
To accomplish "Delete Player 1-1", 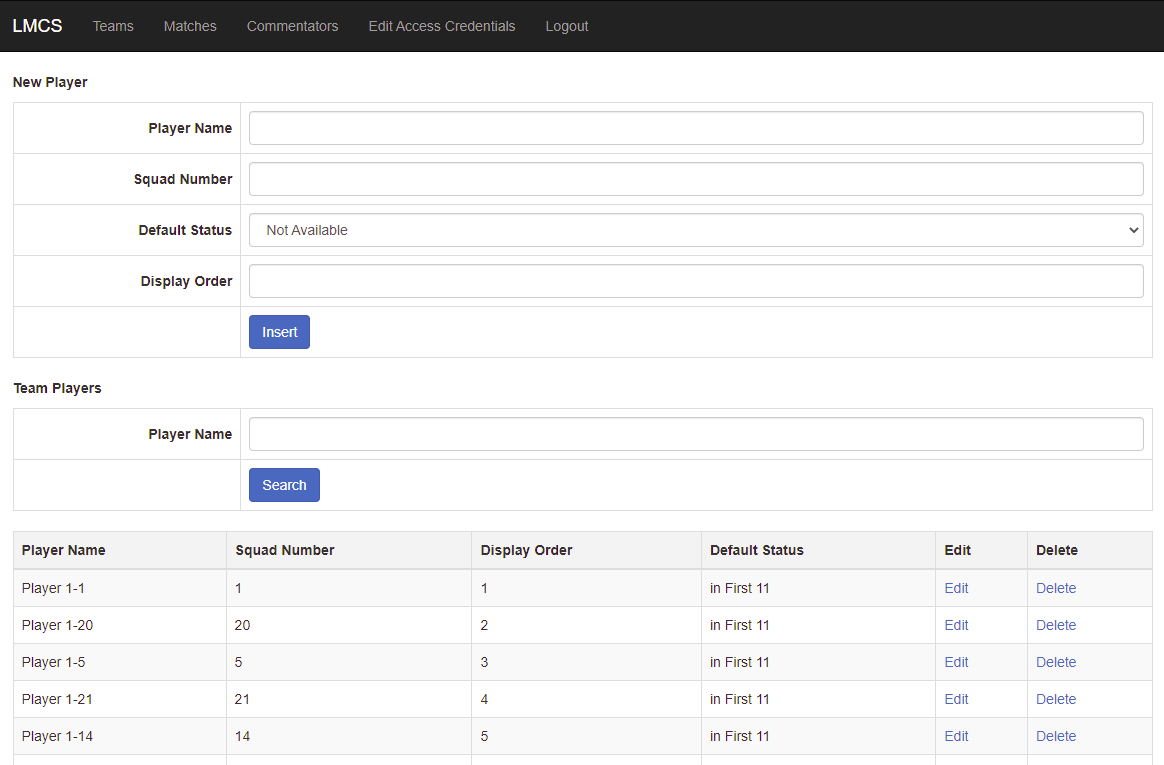I will pos(1055,588).
